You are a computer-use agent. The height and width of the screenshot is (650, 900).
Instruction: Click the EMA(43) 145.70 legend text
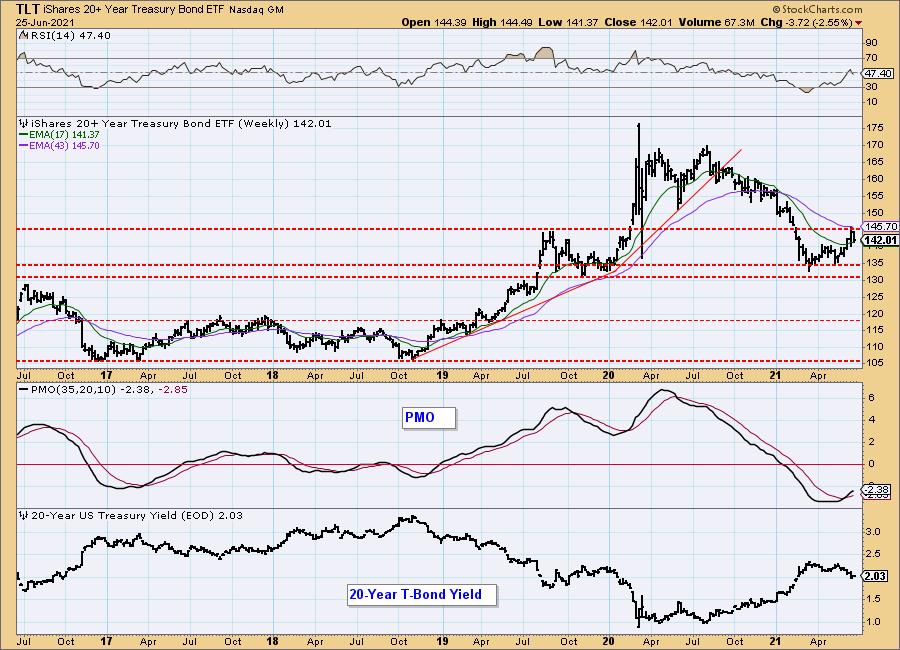[64, 146]
